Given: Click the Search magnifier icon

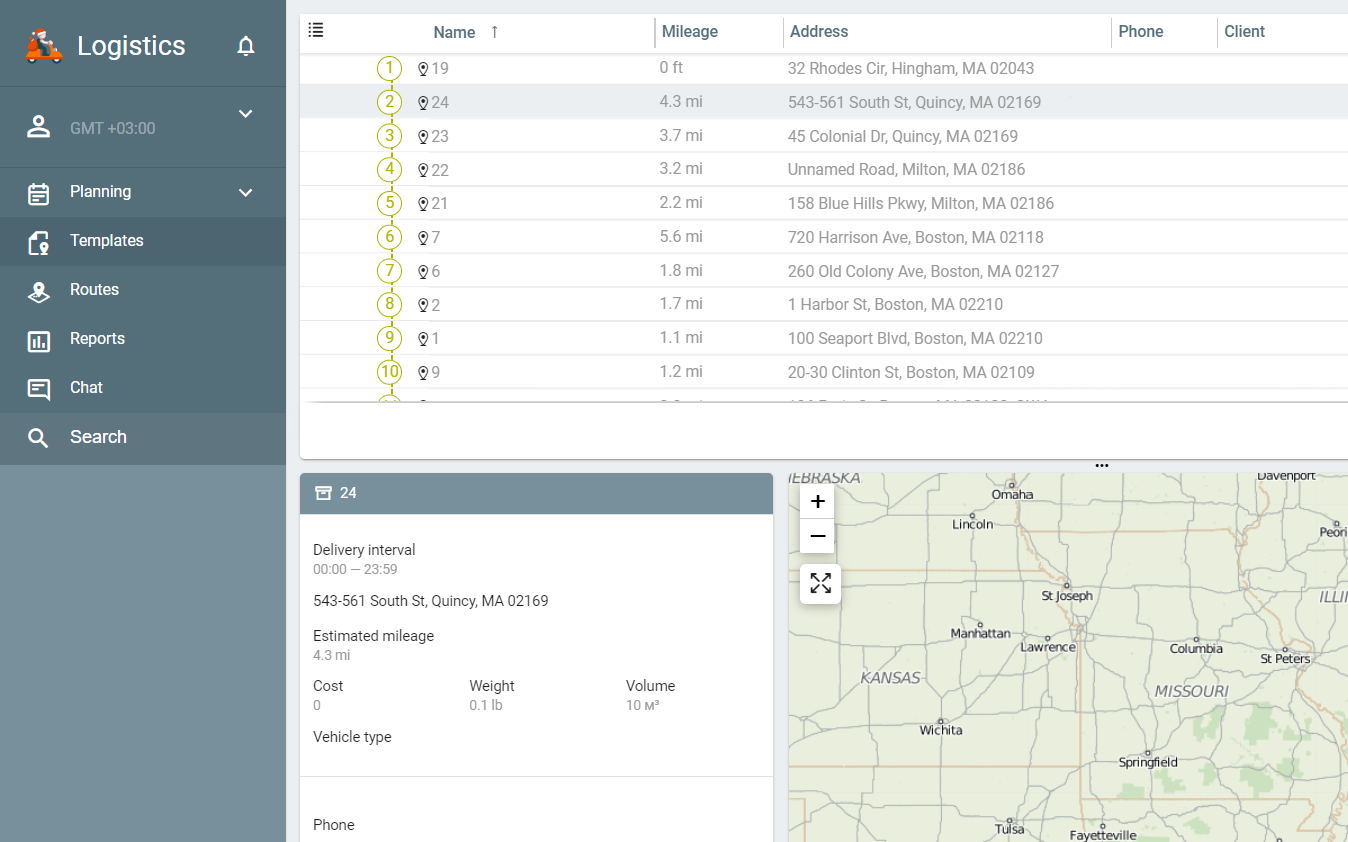Looking at the screenshot, I should (38, 438).
